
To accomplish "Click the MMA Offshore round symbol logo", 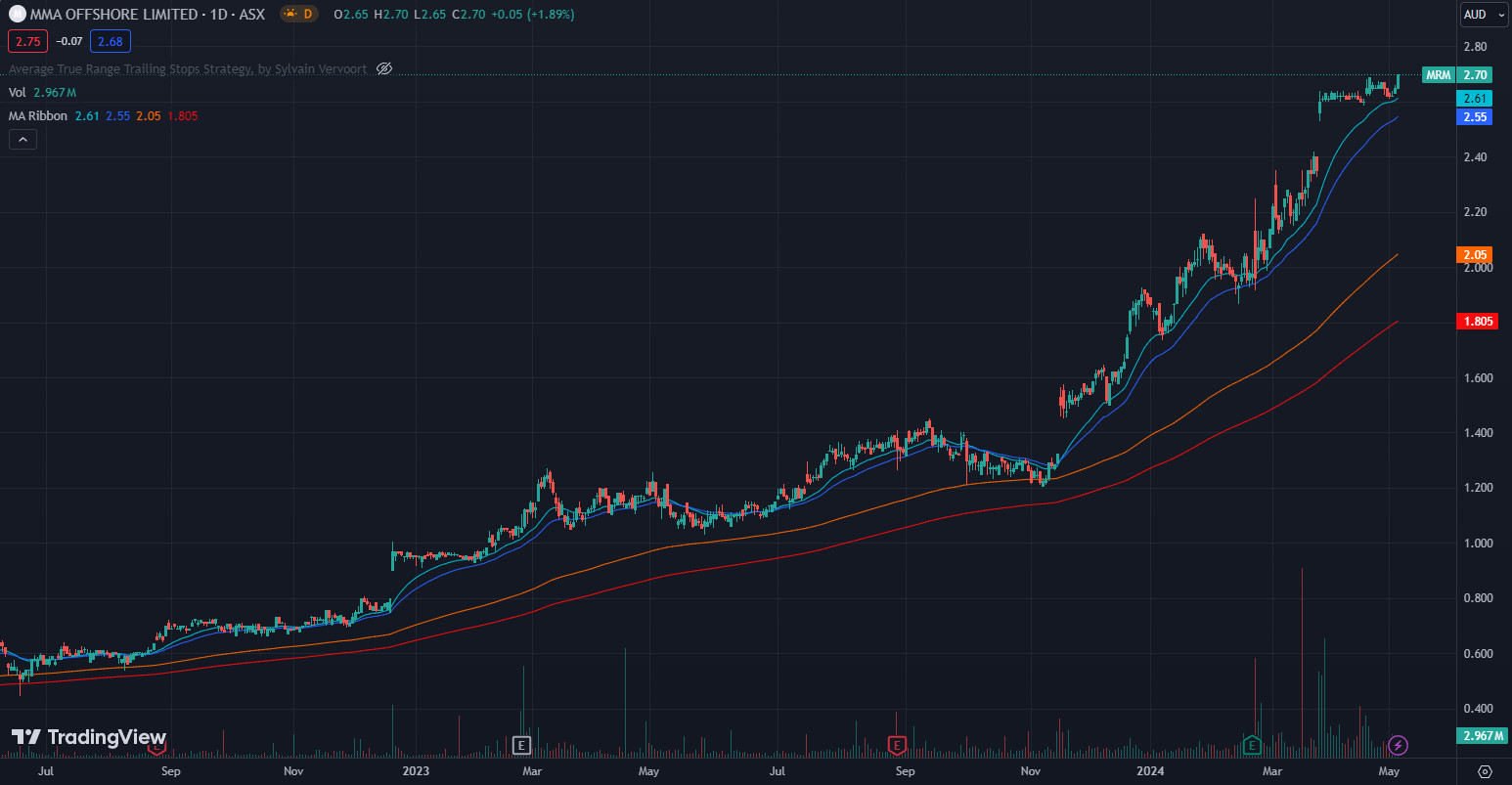I will [18, 14].
